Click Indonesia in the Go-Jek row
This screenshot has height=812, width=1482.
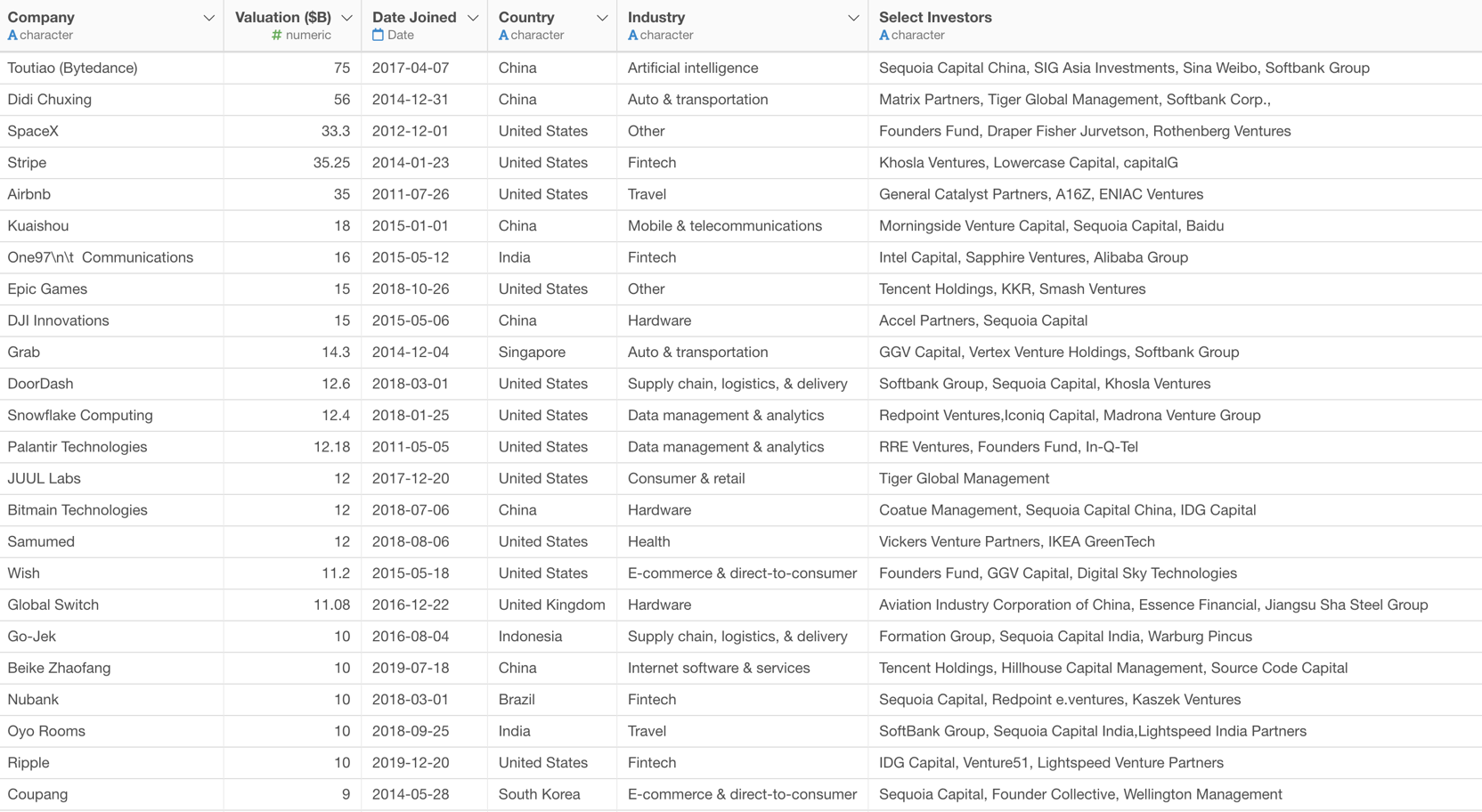click(x=530, y=637)
